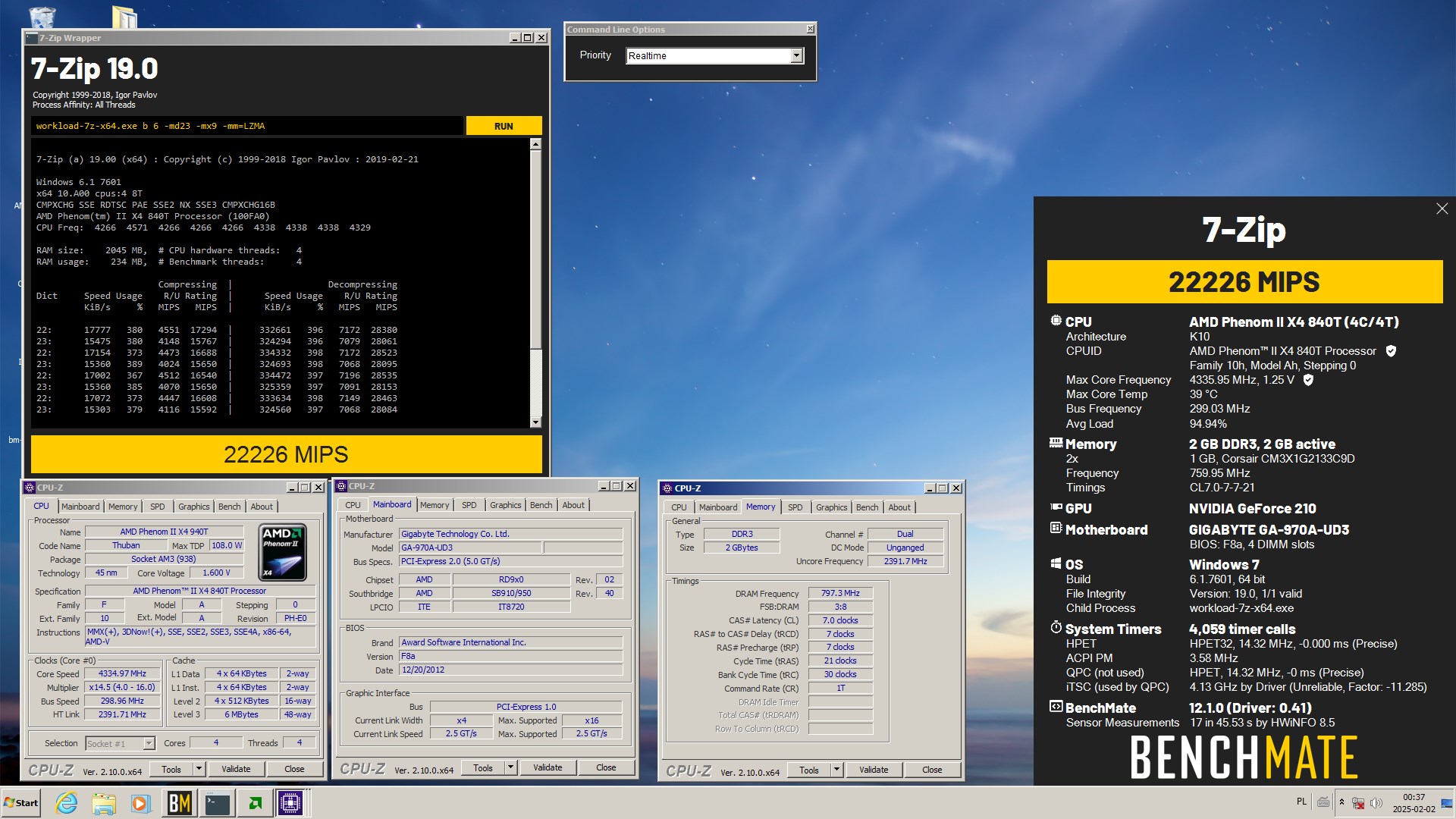Switch to the BenchMate BM taskbar icon
Screen dimensions: 1456x819
(x=180, y=802)
